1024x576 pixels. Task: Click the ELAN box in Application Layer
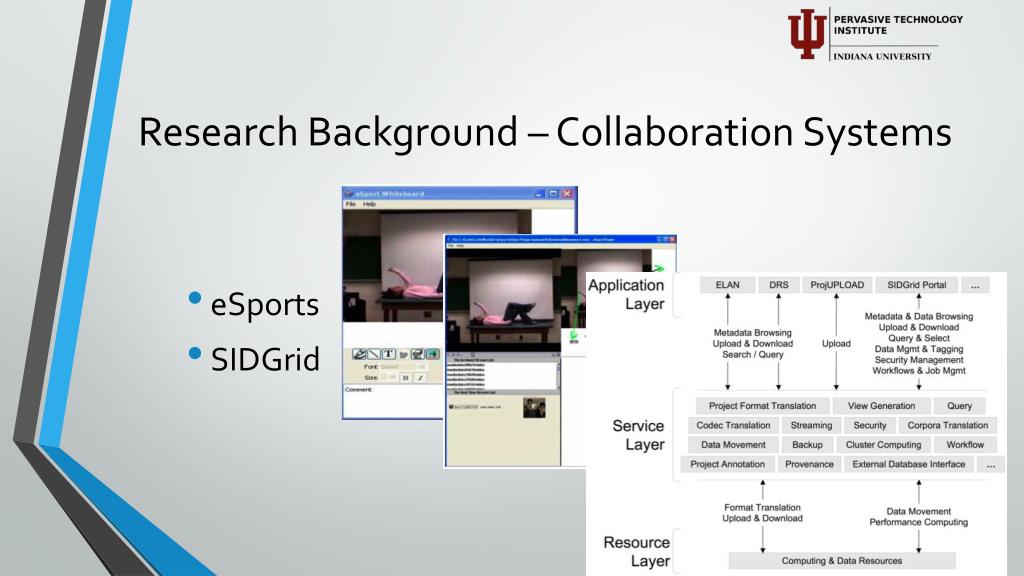point(728,285)
